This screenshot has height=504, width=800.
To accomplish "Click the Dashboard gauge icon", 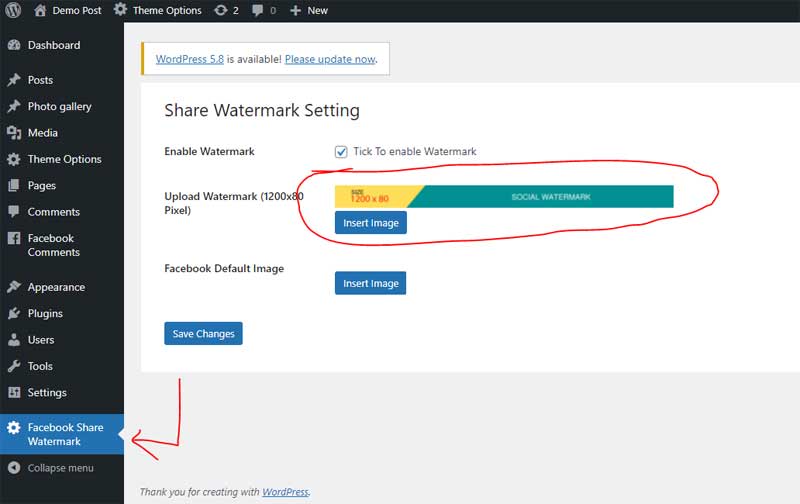I will pyautogui.click(x=14, y=45).
